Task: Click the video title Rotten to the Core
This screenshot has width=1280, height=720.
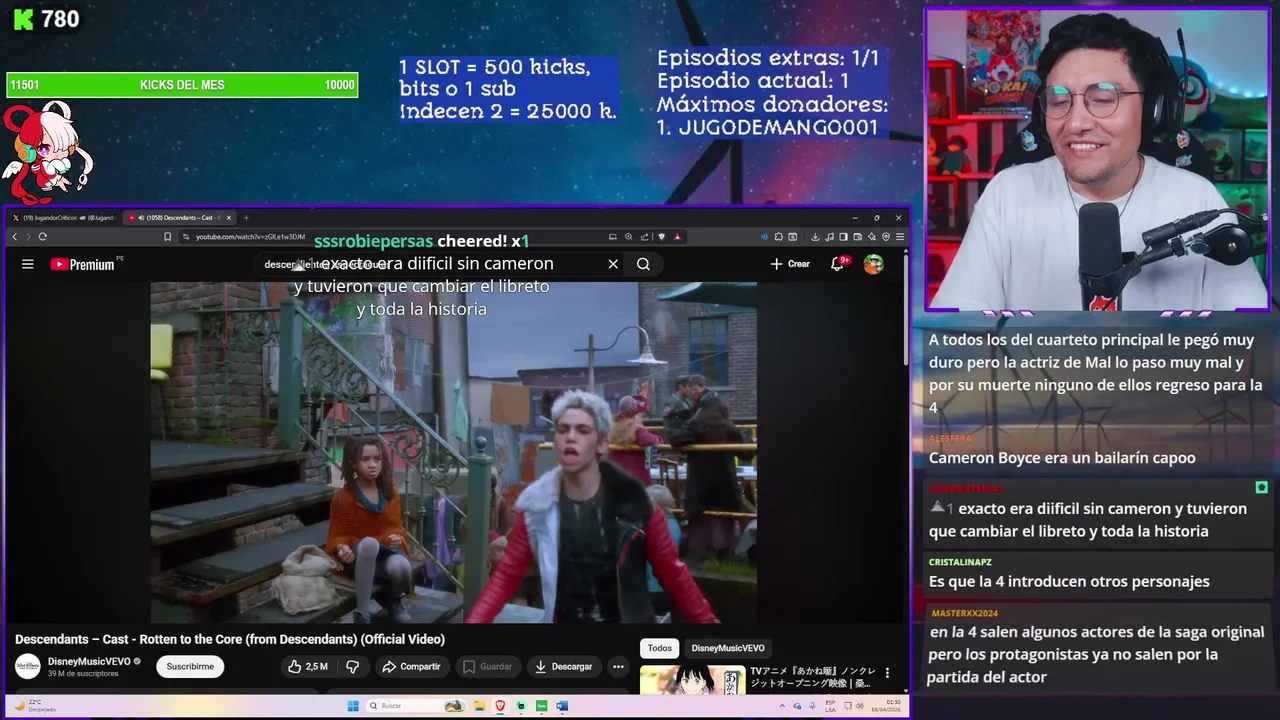Action: point(230,639)
